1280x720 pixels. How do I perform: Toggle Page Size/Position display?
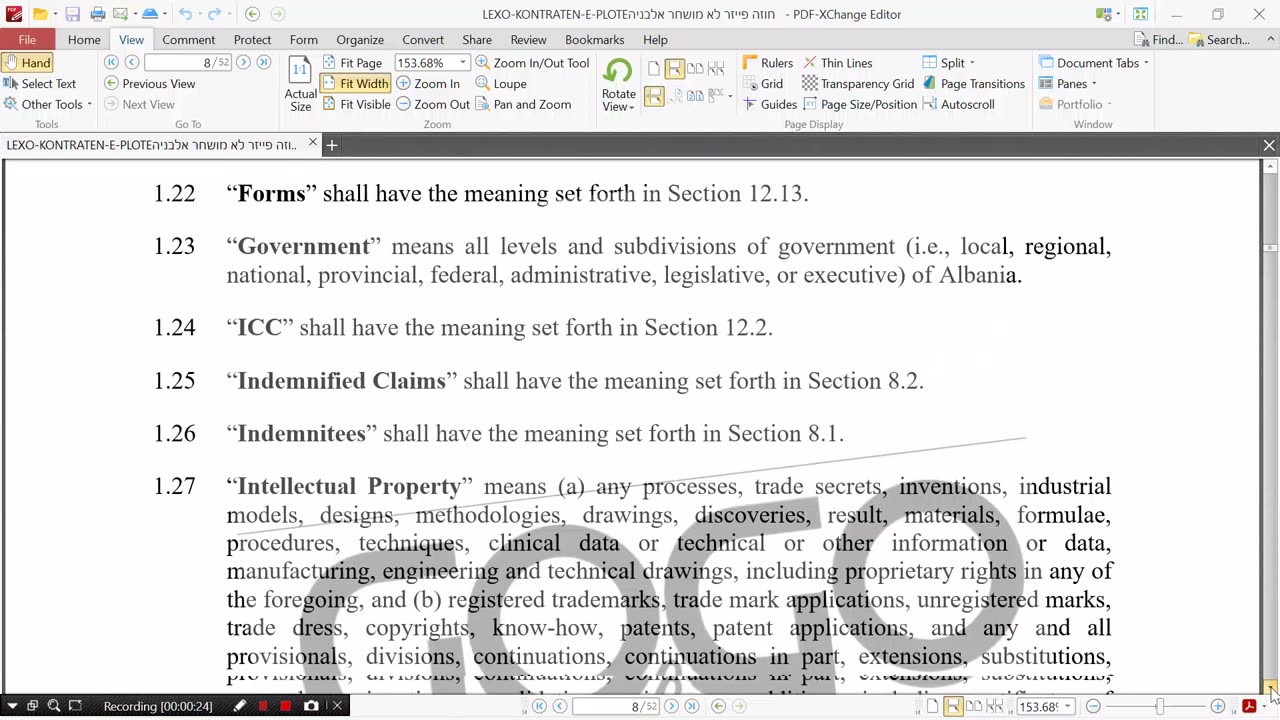(x=859, y=104)
